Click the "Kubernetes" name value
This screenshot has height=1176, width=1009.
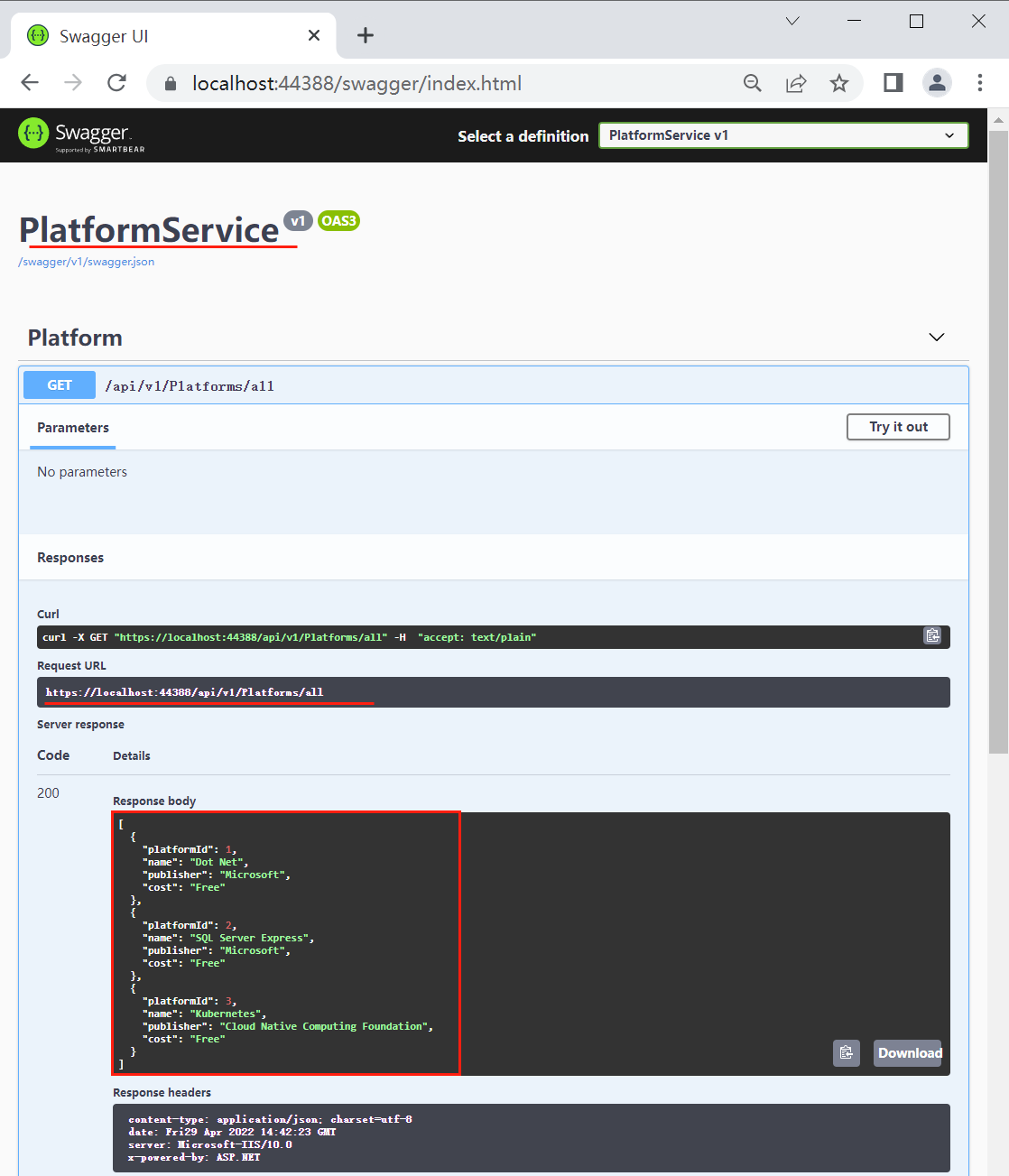click(x=226, y=1014)
